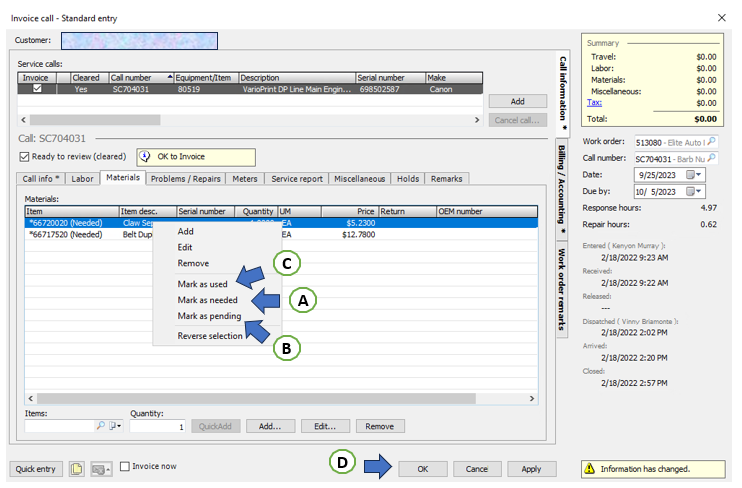742x488 pixels.
Task: Enable the Invoice now checkbox
Action: click(124, 466)
